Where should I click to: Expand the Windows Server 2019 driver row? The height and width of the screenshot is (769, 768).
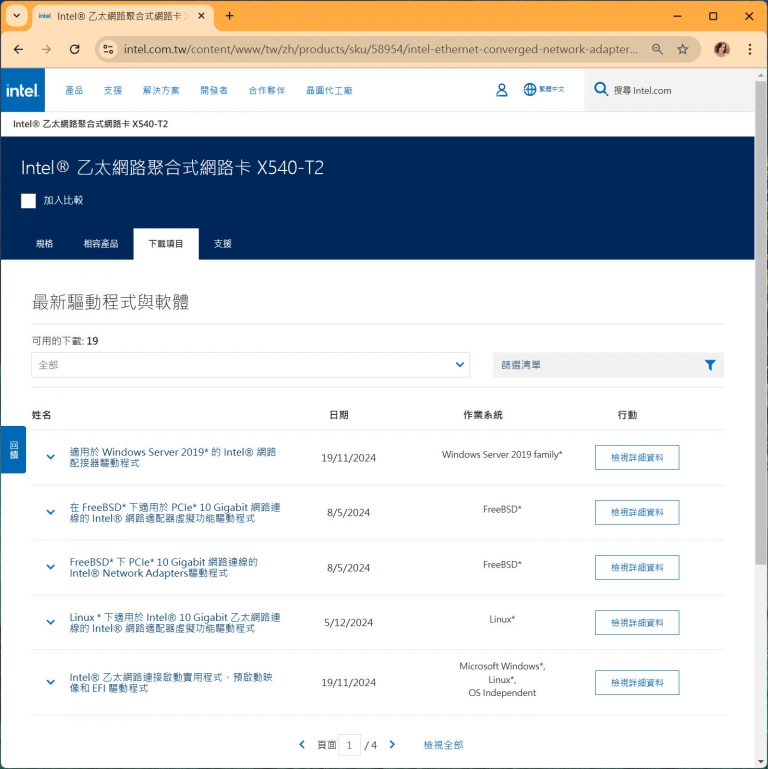(x=51, y=457)
